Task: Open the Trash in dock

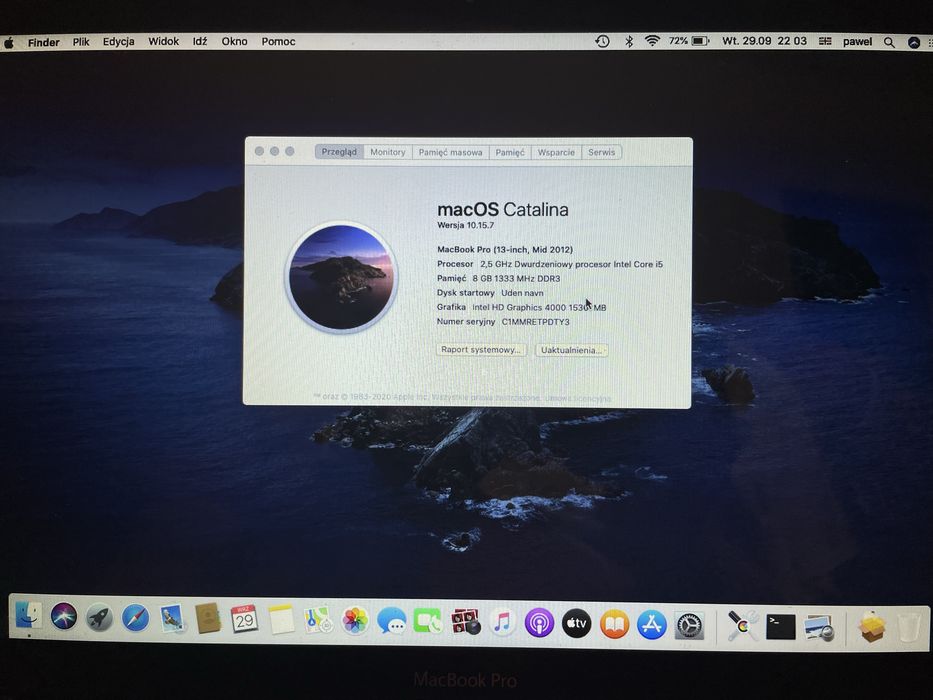Action: [x=909, y=628]
